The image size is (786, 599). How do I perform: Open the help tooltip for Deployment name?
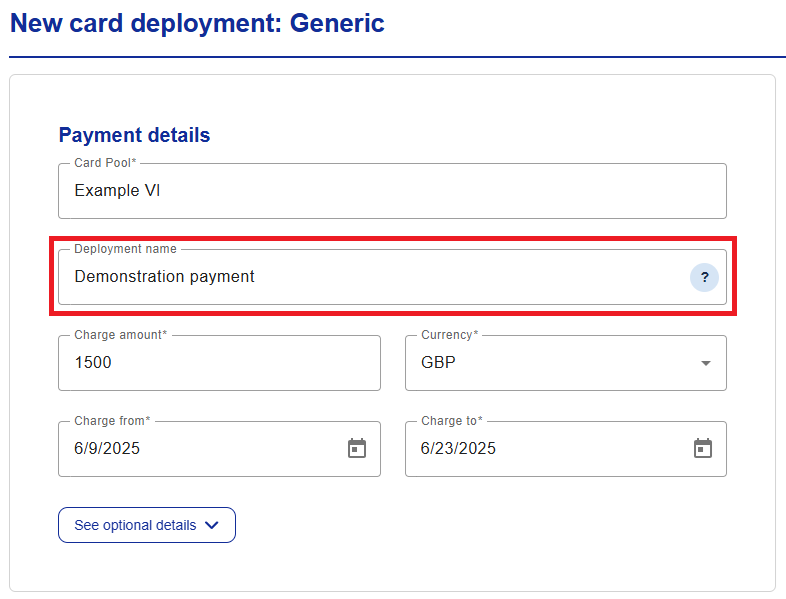(704, 277)
